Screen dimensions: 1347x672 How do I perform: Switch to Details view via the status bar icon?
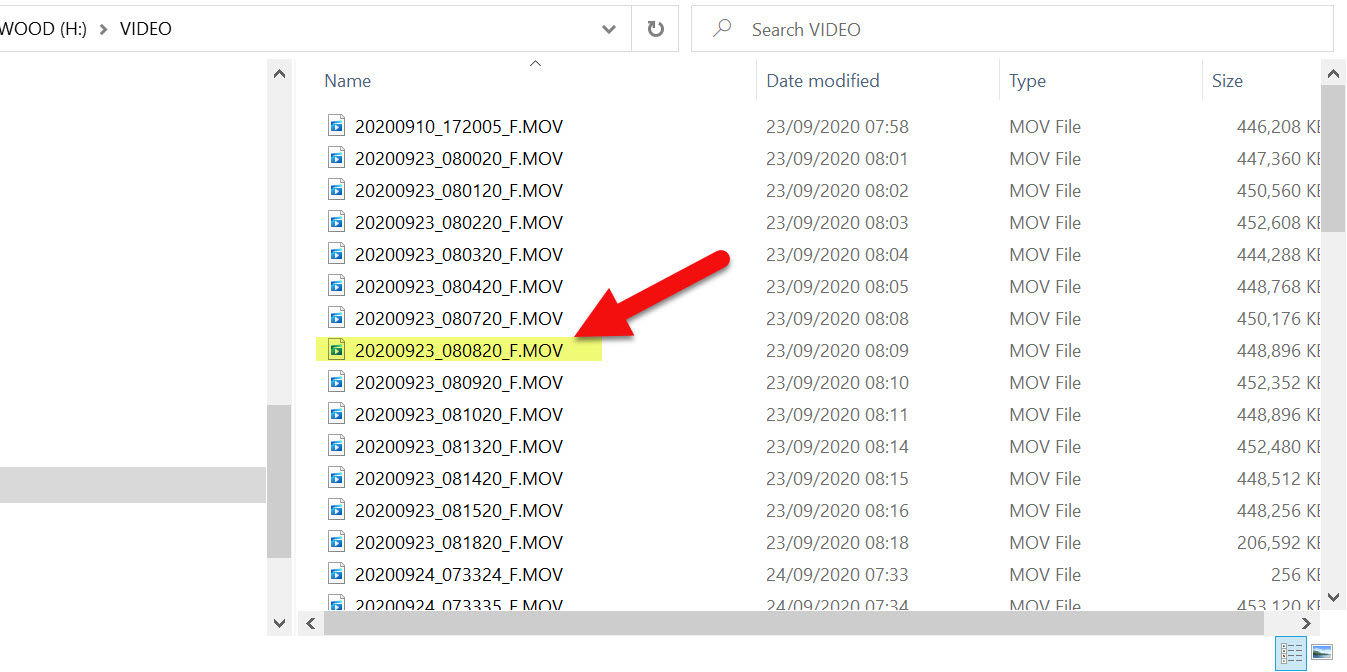click(x=1290, y=654)
